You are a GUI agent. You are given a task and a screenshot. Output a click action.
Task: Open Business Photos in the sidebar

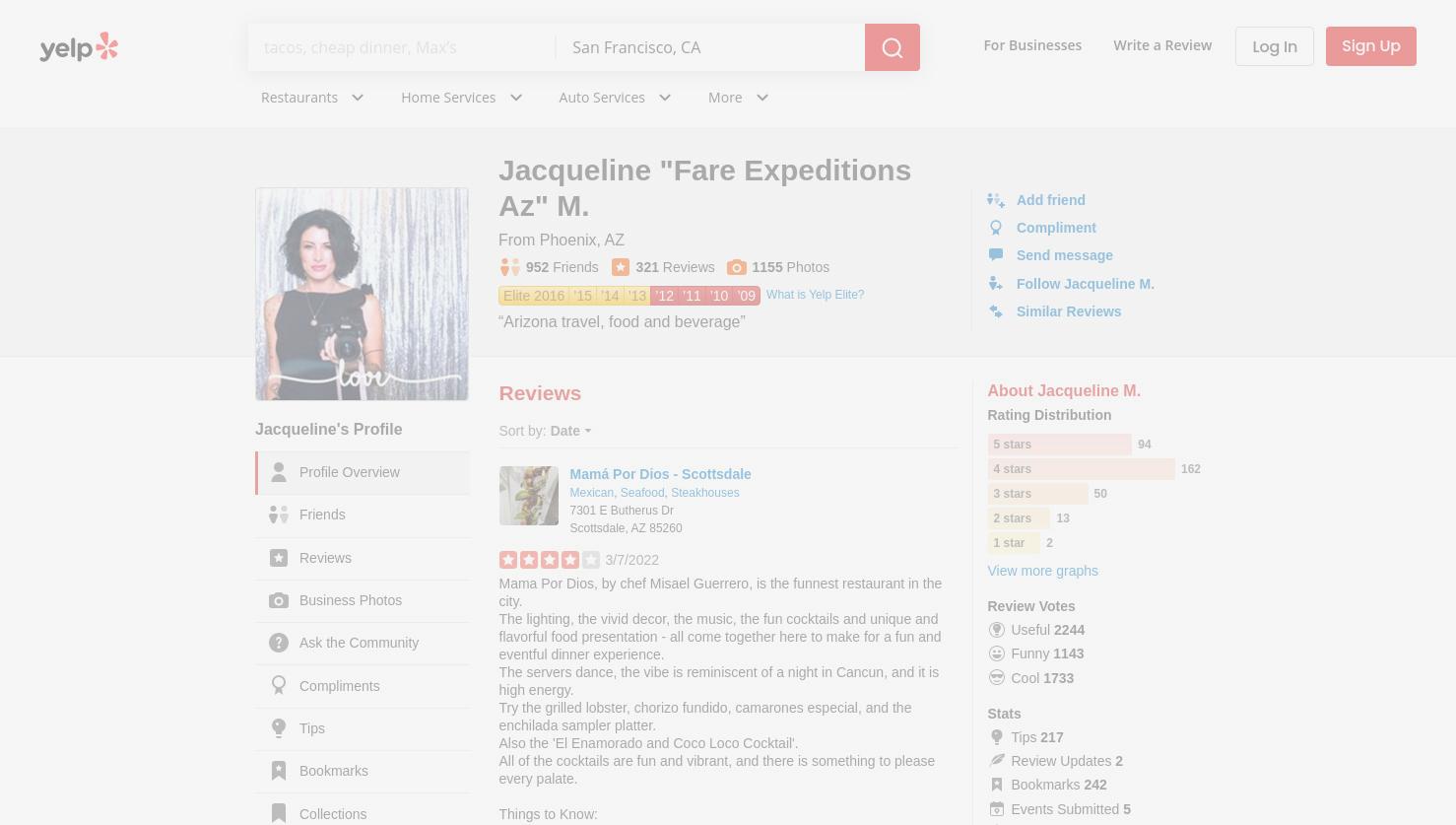[x=363, y=600]
